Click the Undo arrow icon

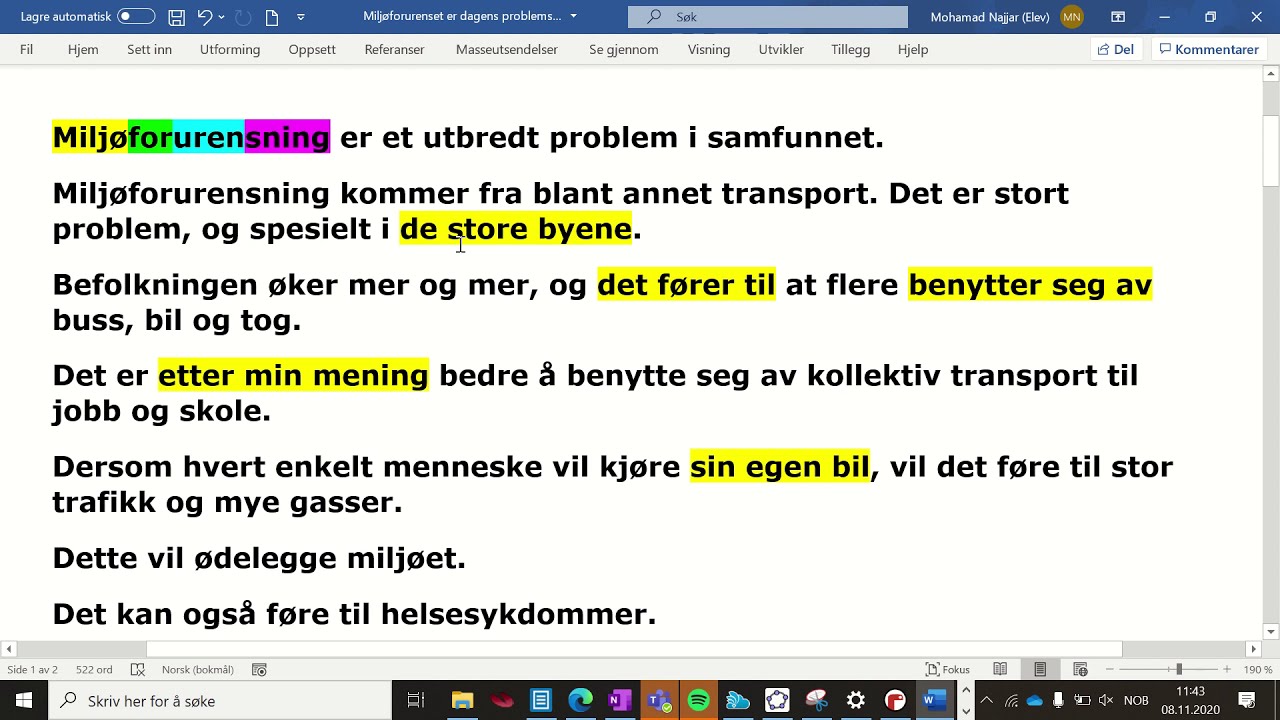[x=204, y=17]
